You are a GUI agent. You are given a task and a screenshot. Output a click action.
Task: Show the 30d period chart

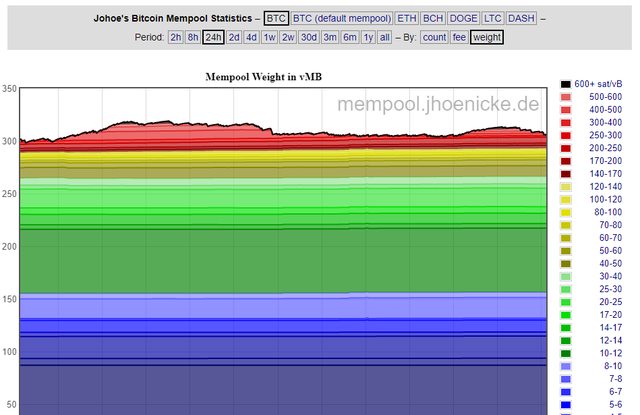click(x=309, y=37)
